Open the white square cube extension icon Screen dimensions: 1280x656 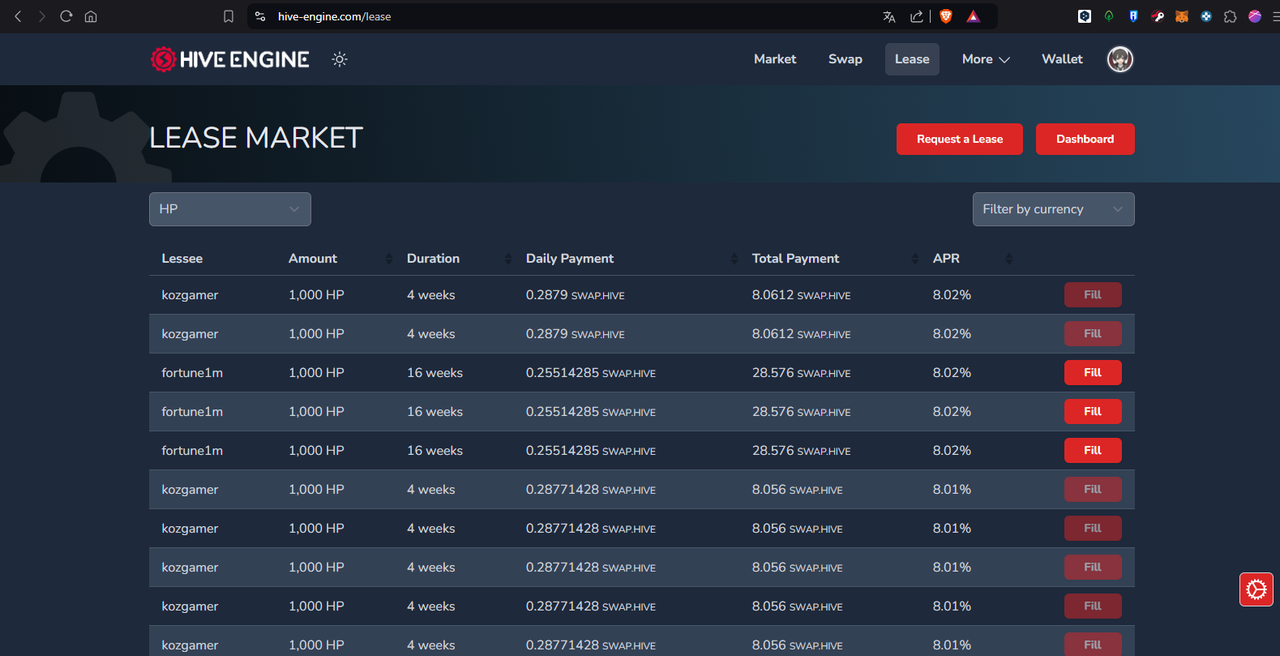click(1084, 16)
